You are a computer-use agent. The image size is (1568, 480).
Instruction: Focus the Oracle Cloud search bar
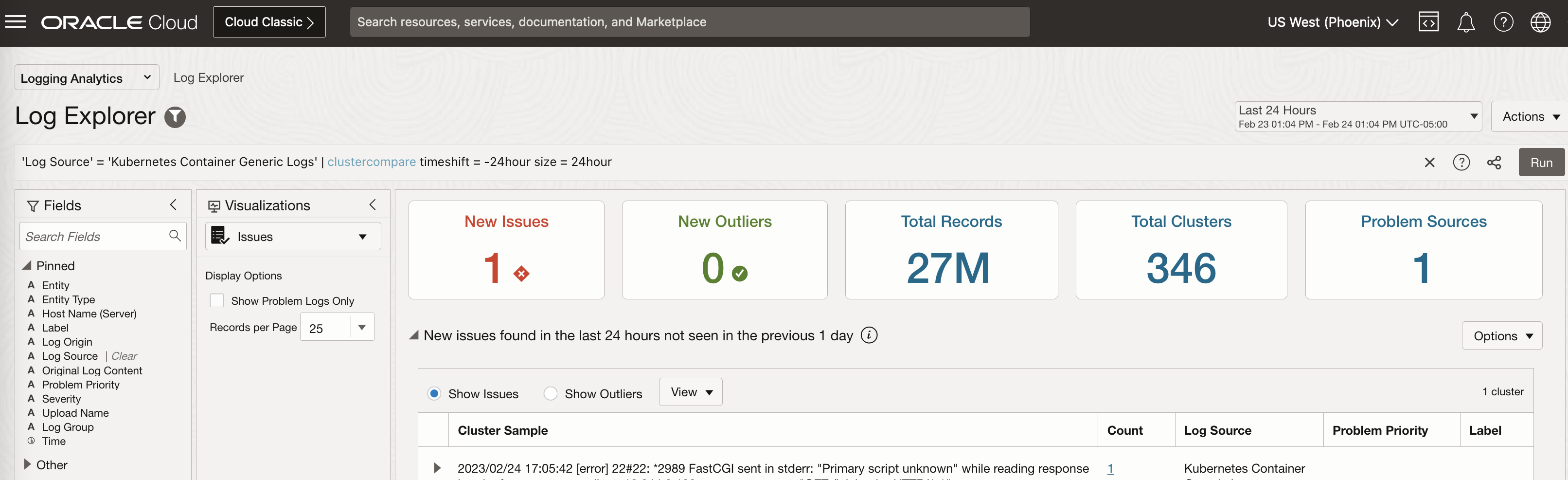pyautogui.click(x=690, y=22)
